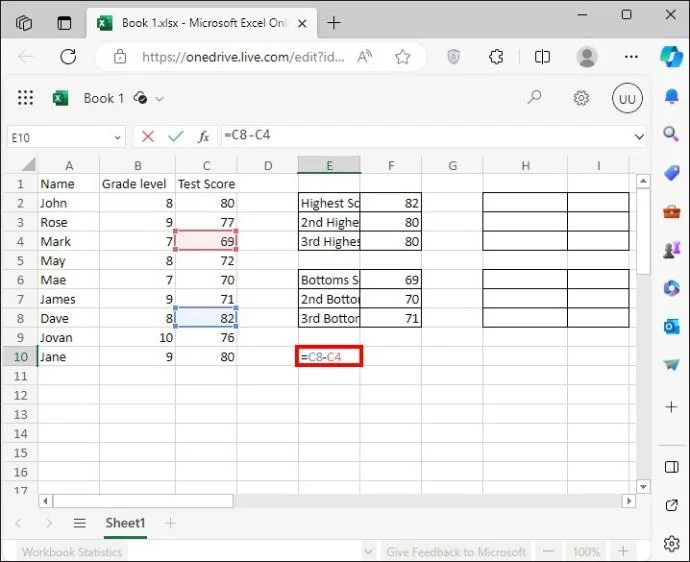Refresh the browser page
The image size is (690, 562).
pyautogui.click(x=68, y=56)
